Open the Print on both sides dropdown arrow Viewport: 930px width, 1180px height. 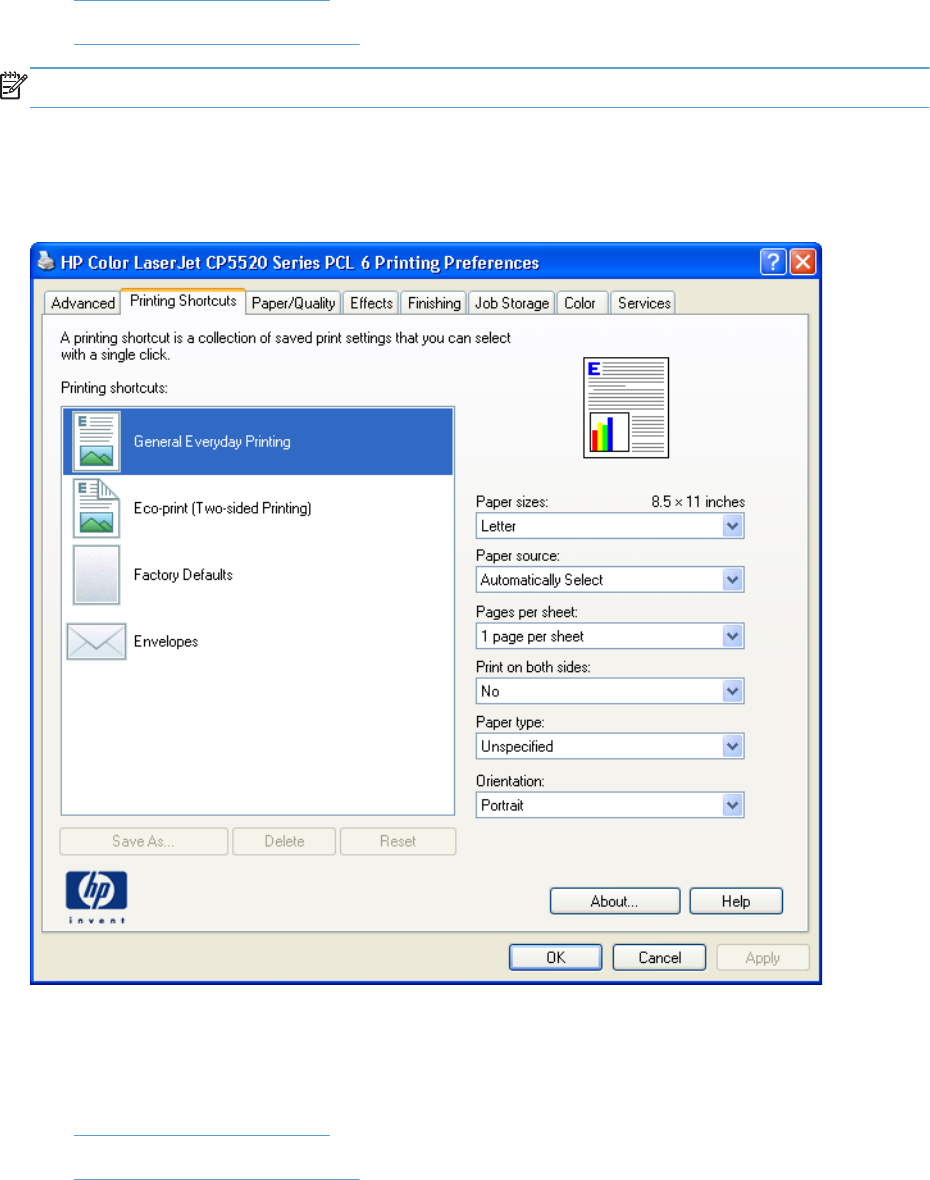pos(733,691)
